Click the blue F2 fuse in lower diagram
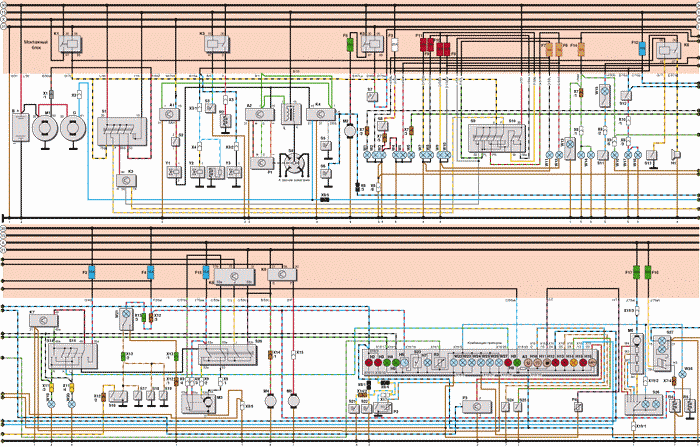700x447 pixels. [91, 272]
